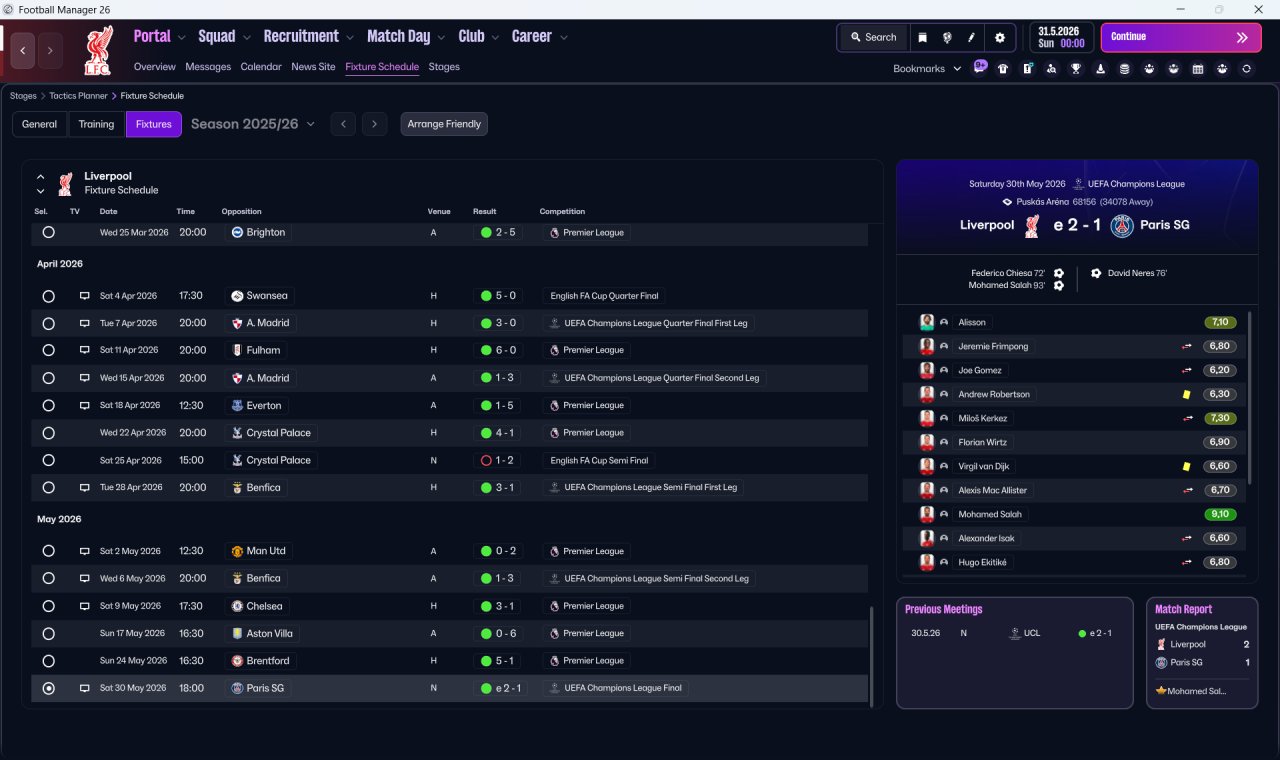The image size is (1280, 760).
Task: Go forward with the right navigation arrow
Action: pos(50,50)
